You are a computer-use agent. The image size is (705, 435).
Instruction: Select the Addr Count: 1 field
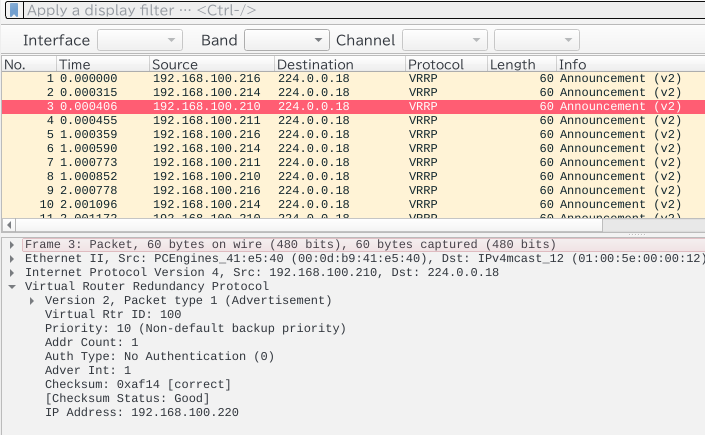tap(91, 342)
